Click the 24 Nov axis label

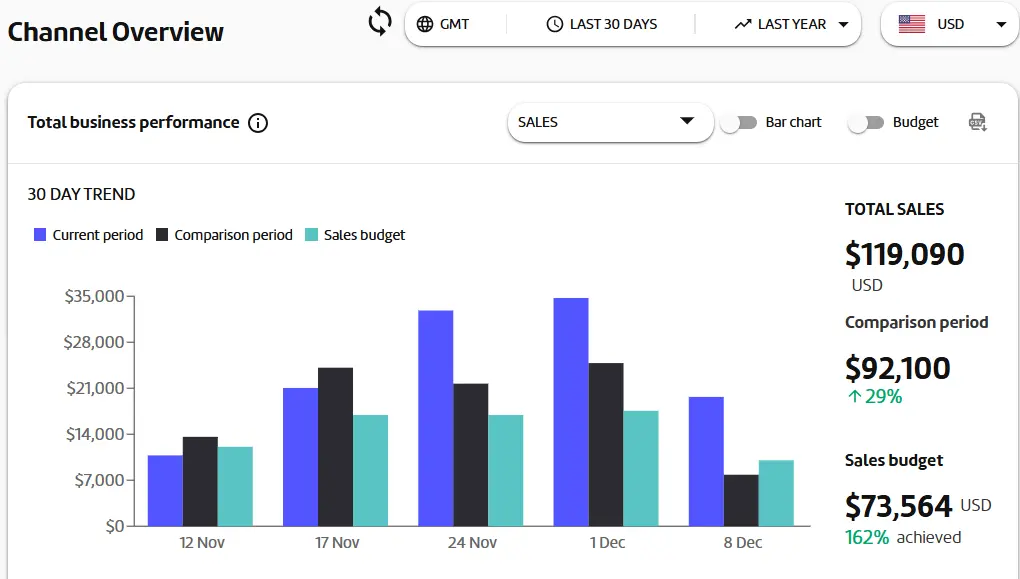coord(472,543)
